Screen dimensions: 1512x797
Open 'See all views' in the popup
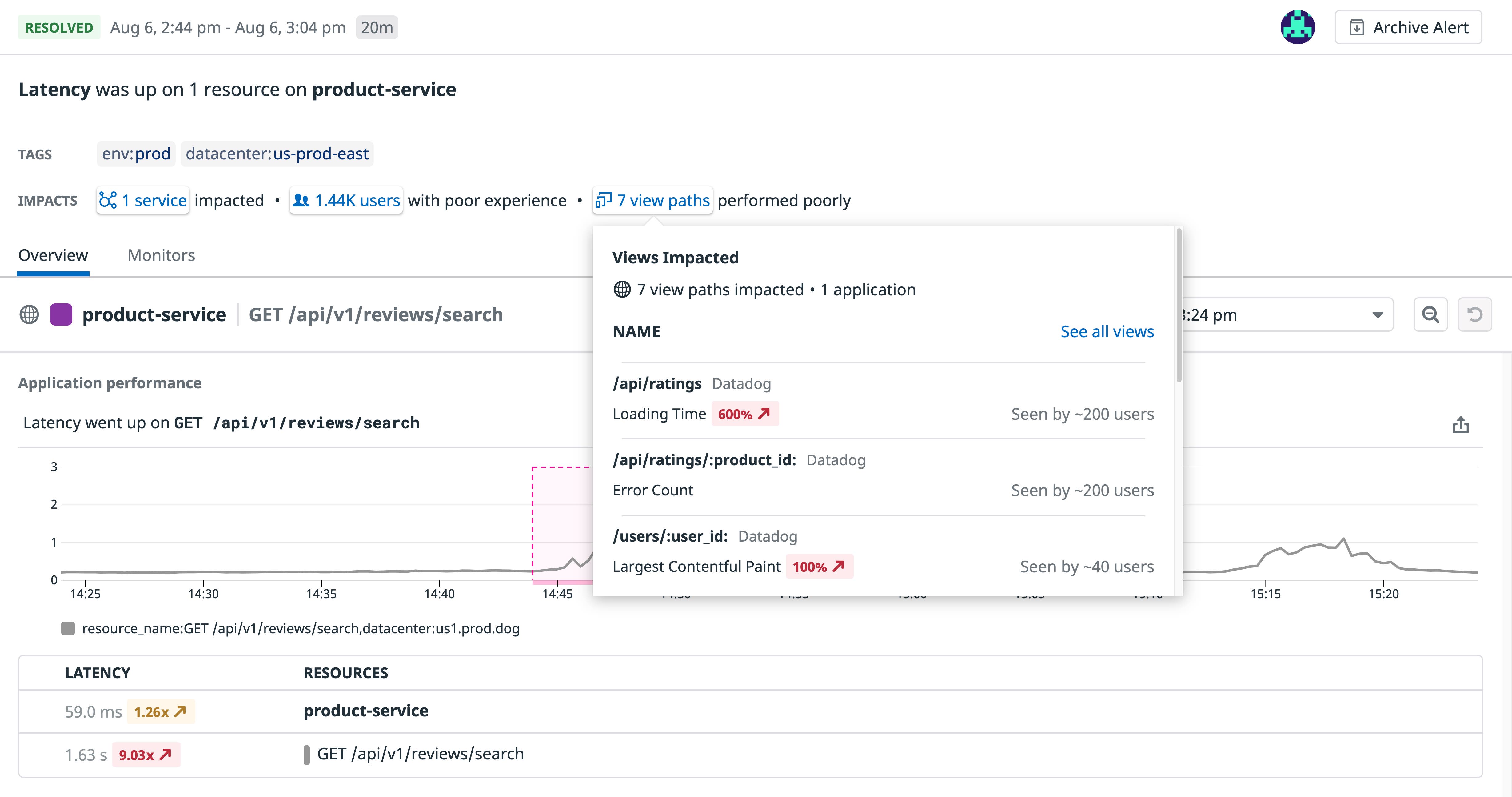point(1107,331)
